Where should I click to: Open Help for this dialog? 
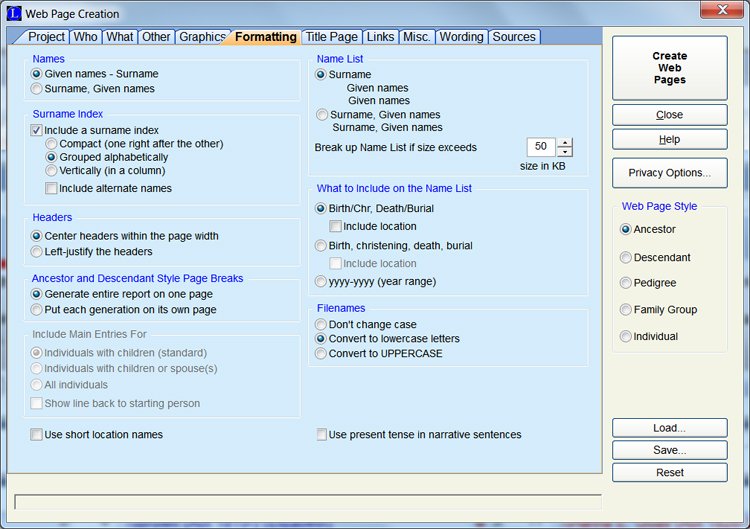[670, 139]
